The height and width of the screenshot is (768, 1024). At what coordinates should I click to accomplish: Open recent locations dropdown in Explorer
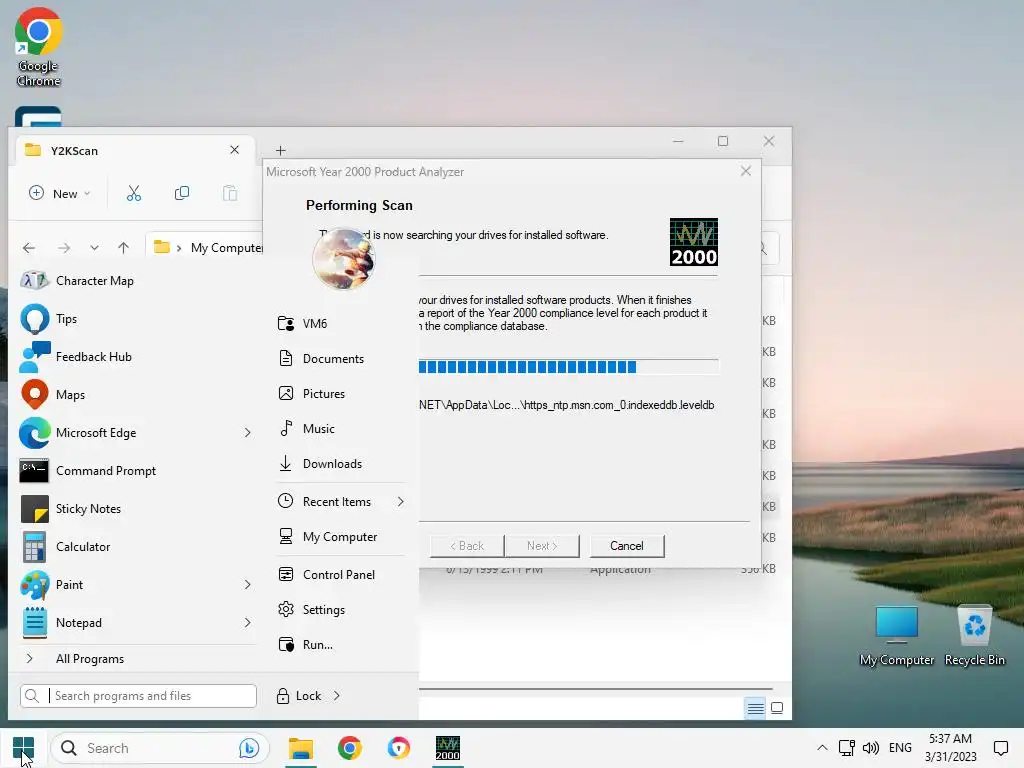click(x=95, y=248)
